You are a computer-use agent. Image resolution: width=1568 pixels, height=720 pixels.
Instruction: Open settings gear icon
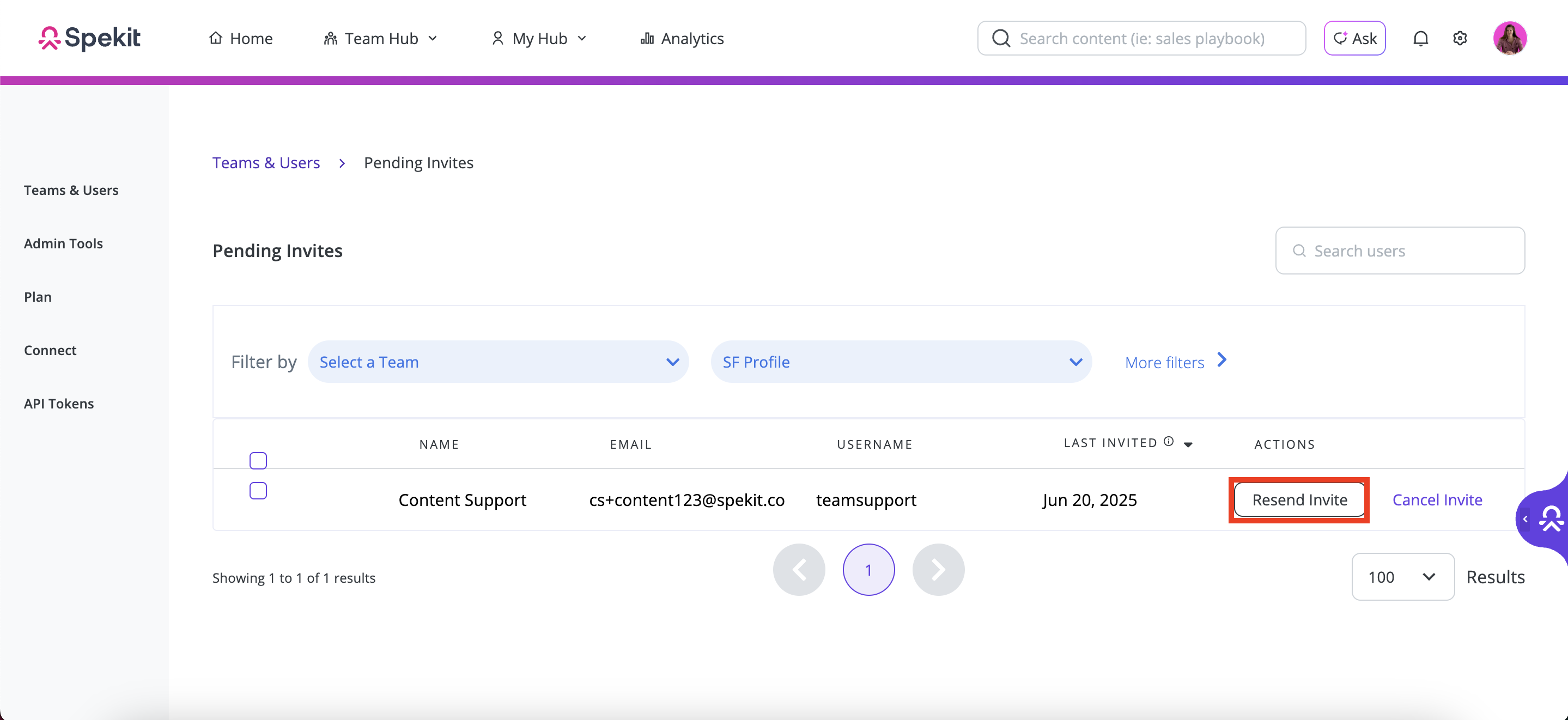1460,38
